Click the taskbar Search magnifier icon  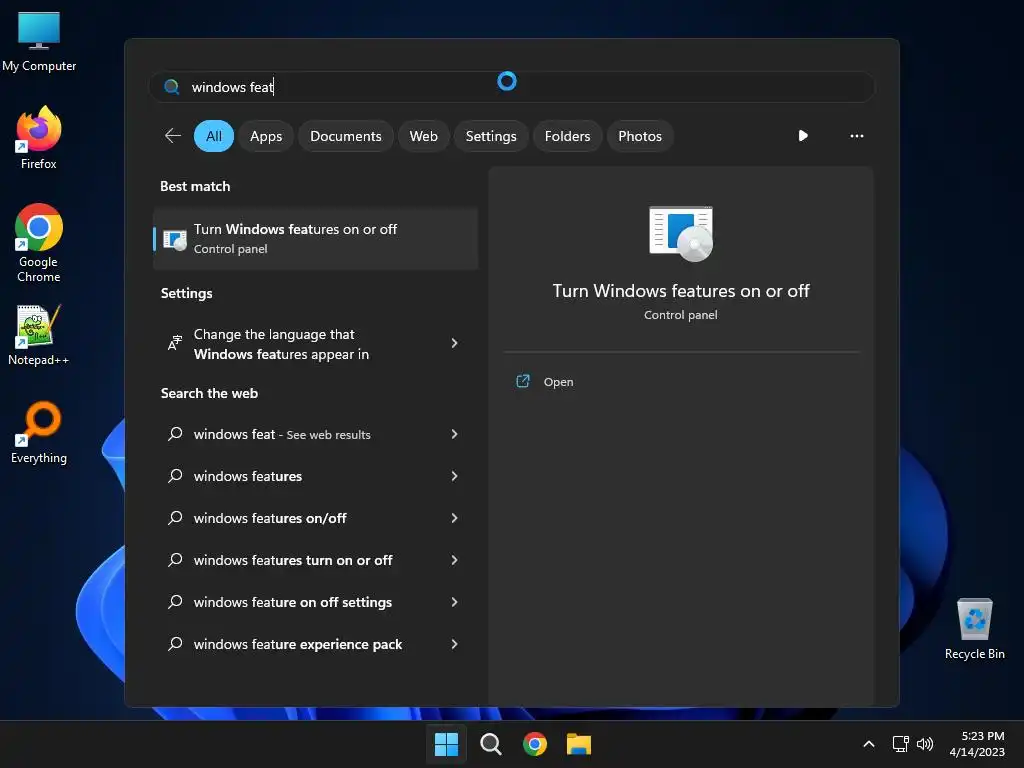[x=490, y=744]
